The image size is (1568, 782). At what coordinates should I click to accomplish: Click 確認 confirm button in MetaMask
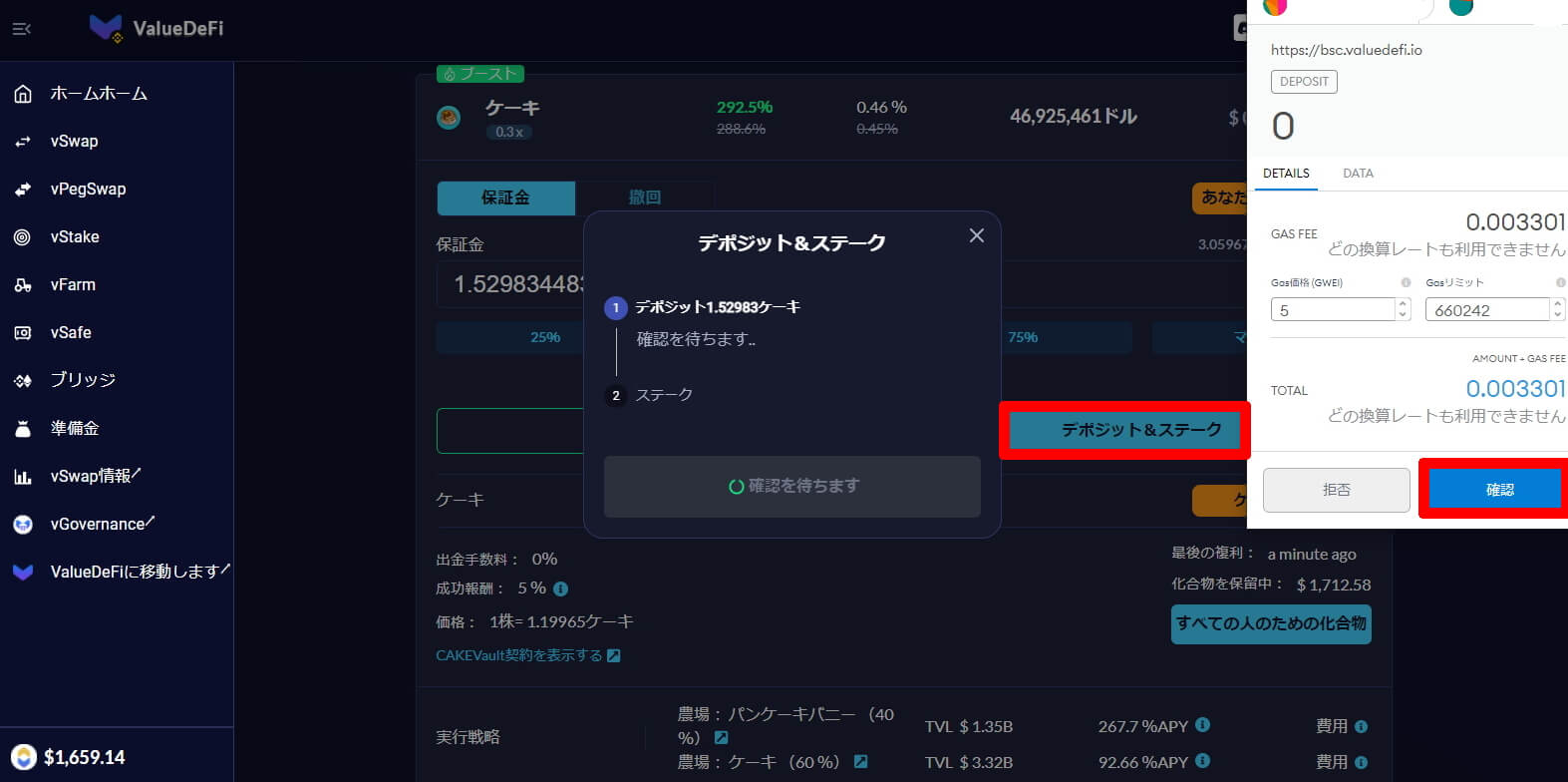(1495, 490)
